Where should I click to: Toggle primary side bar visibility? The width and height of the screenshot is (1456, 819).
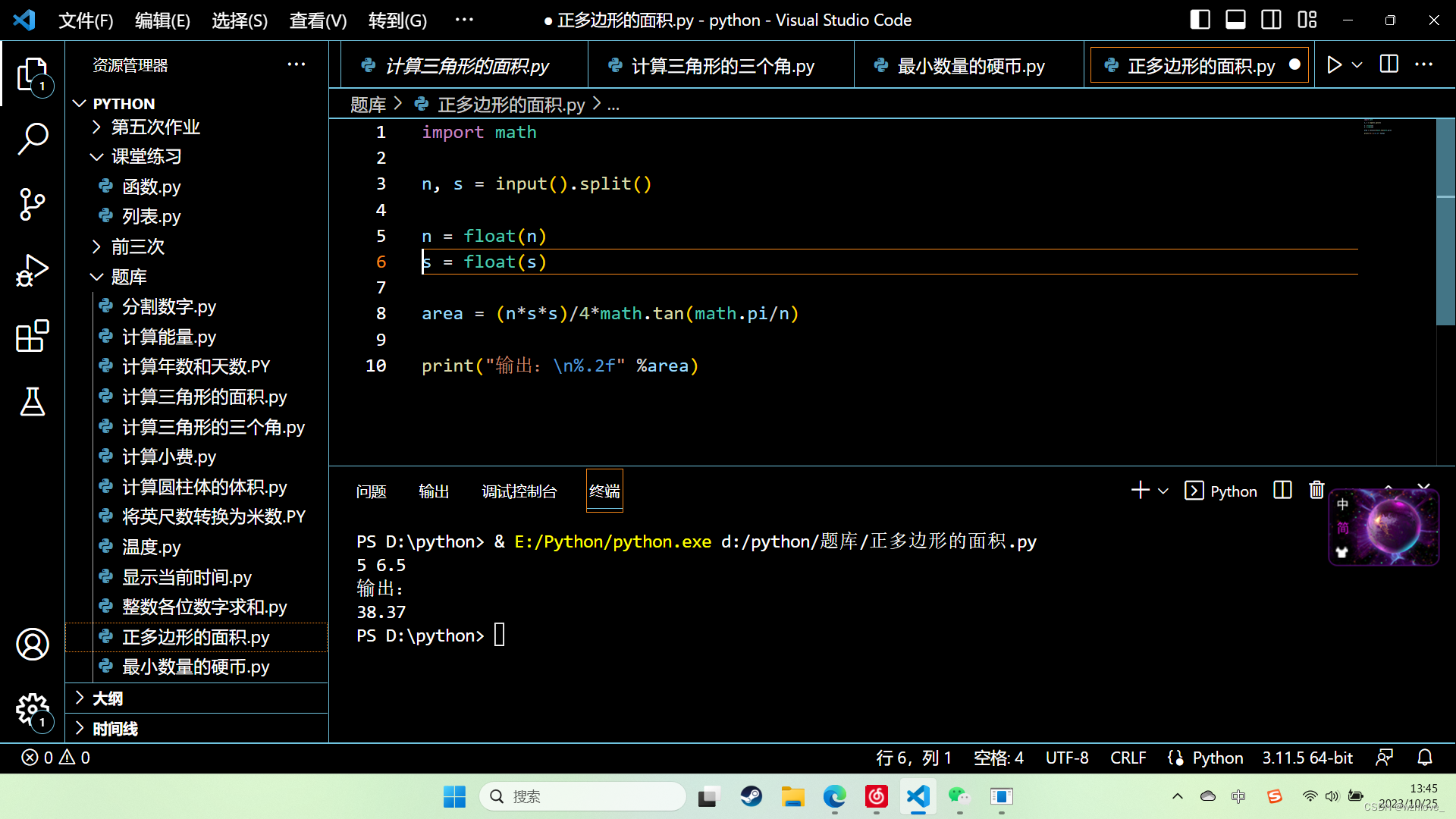click(1200, 20)
